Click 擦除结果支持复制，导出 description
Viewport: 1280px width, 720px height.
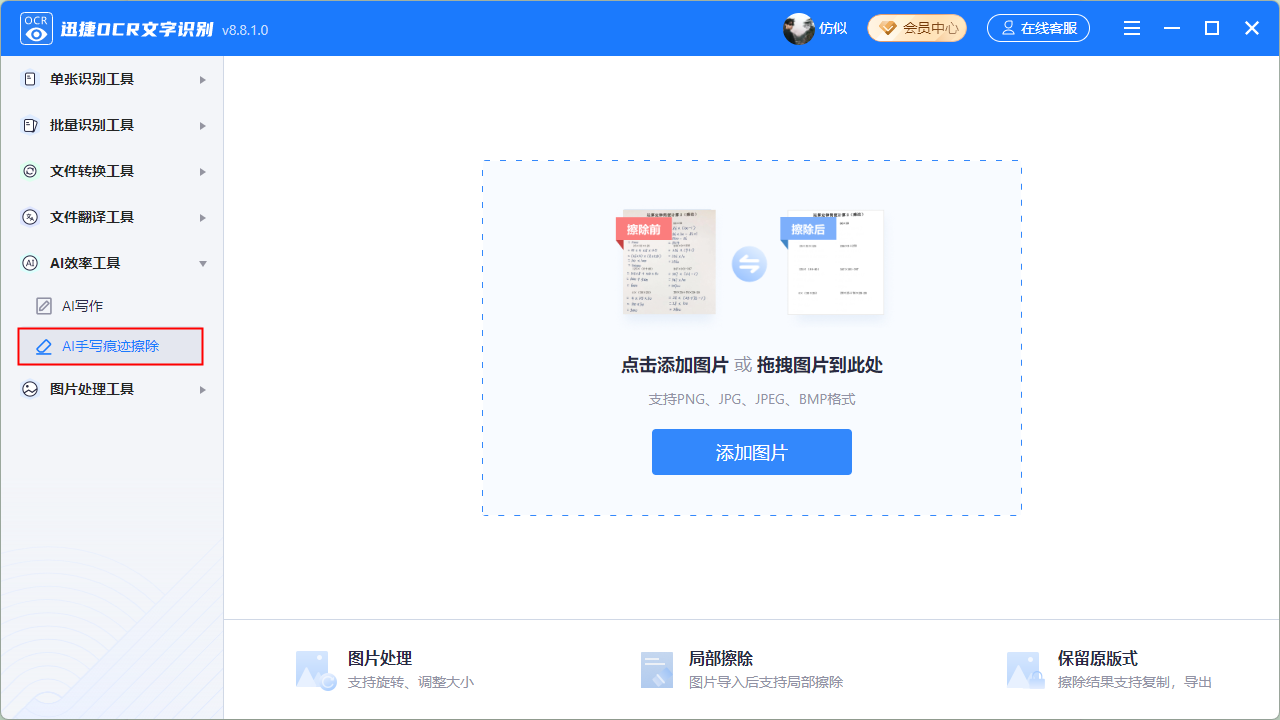coord(1135,682)
